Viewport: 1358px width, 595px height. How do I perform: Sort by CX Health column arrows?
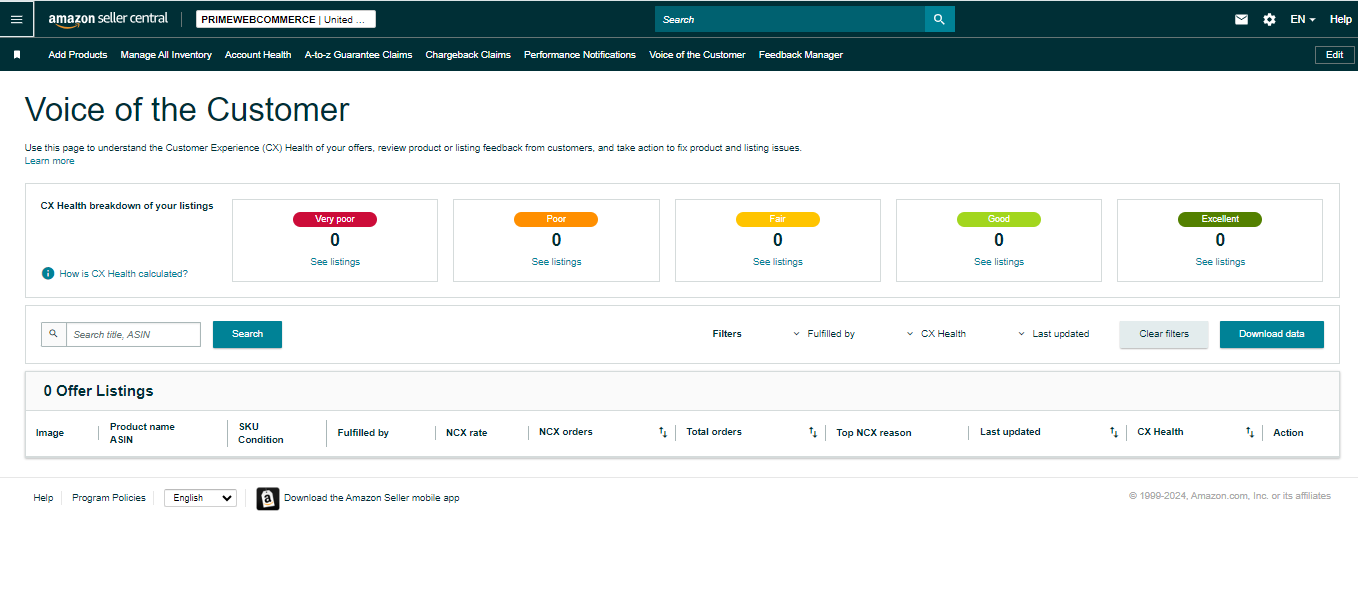click(1250, 432)
